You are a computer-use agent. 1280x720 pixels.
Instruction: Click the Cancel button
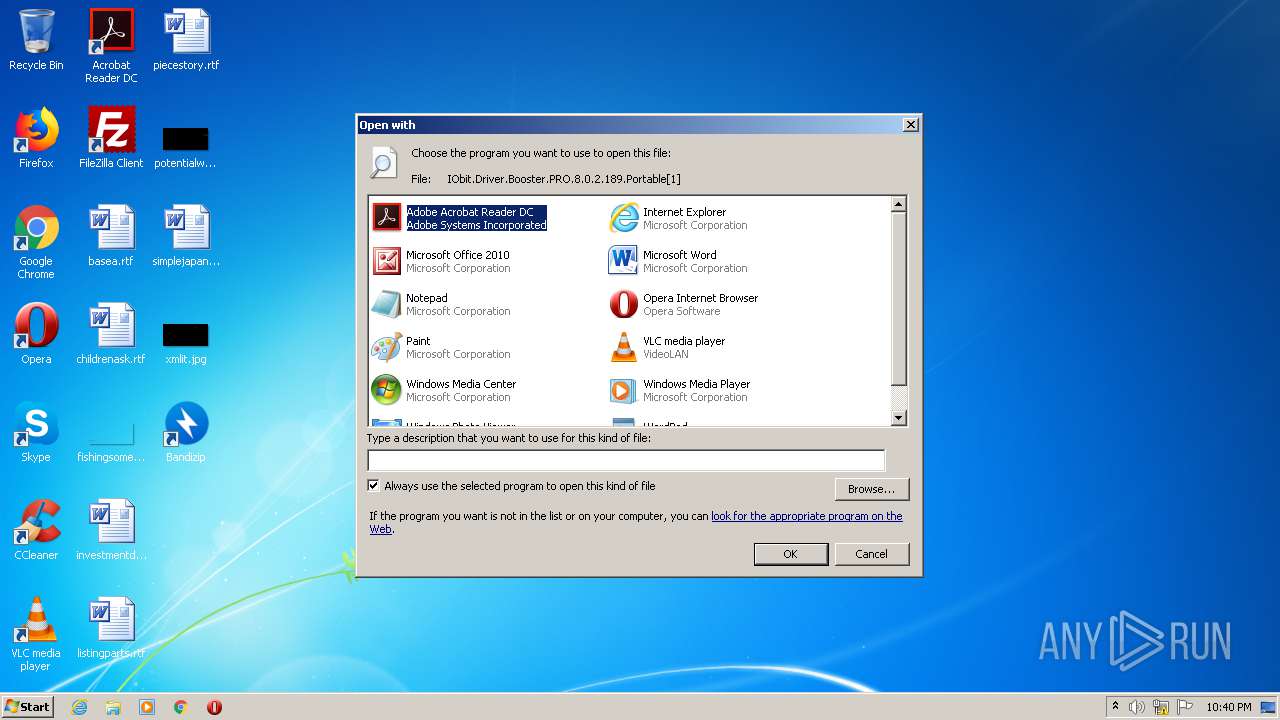871,554
